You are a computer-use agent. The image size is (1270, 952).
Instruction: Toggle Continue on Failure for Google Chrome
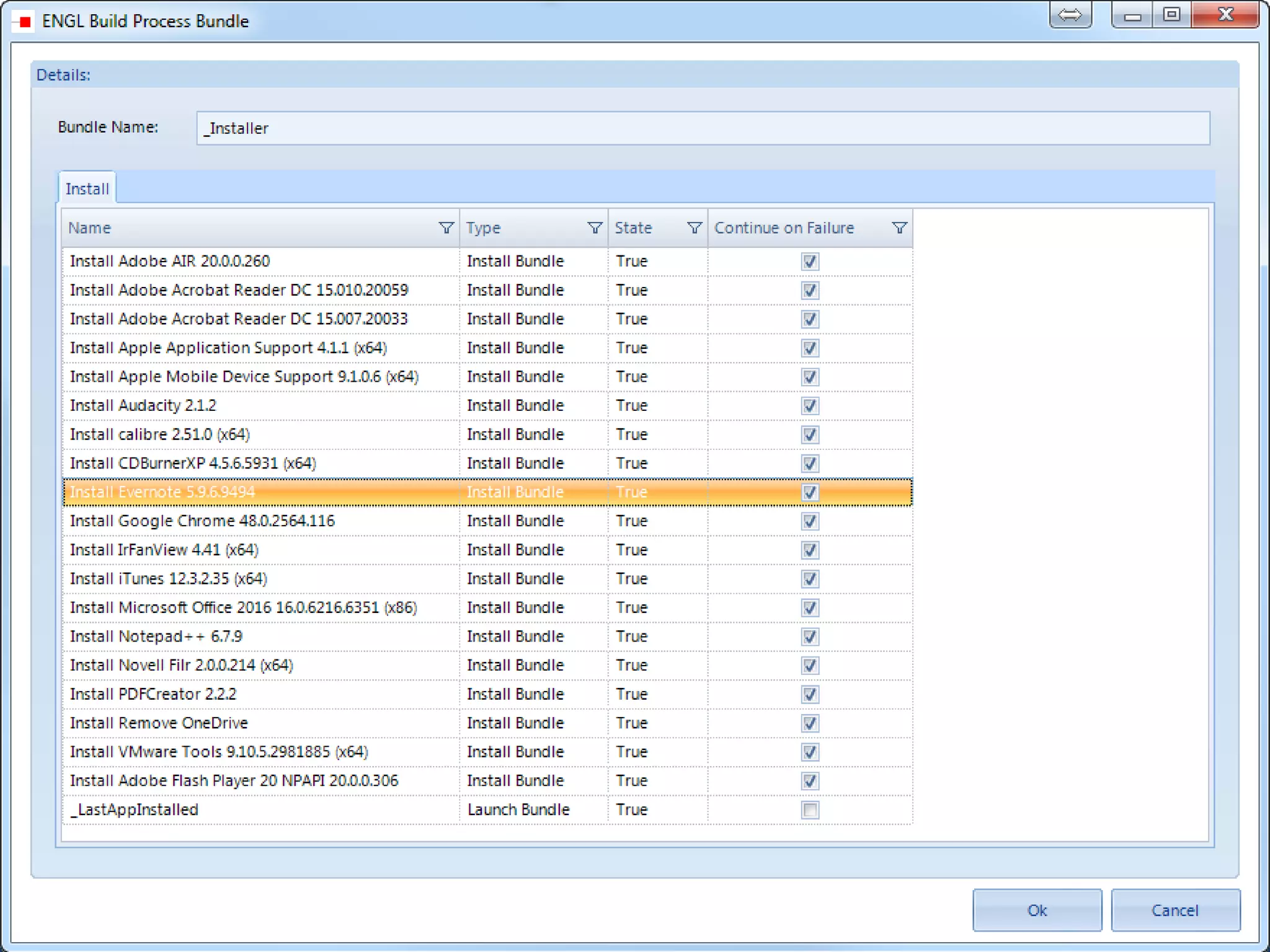click(x=810, y=521)
